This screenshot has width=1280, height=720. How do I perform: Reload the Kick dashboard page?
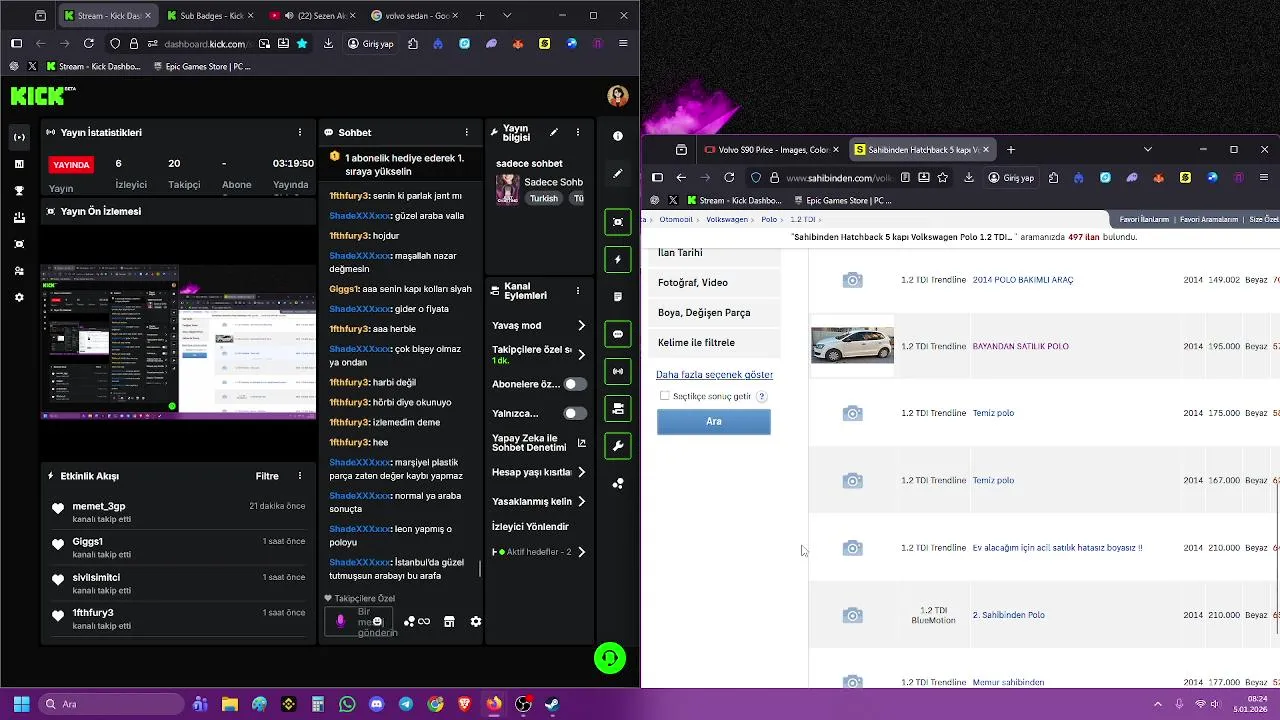(89, 43)
